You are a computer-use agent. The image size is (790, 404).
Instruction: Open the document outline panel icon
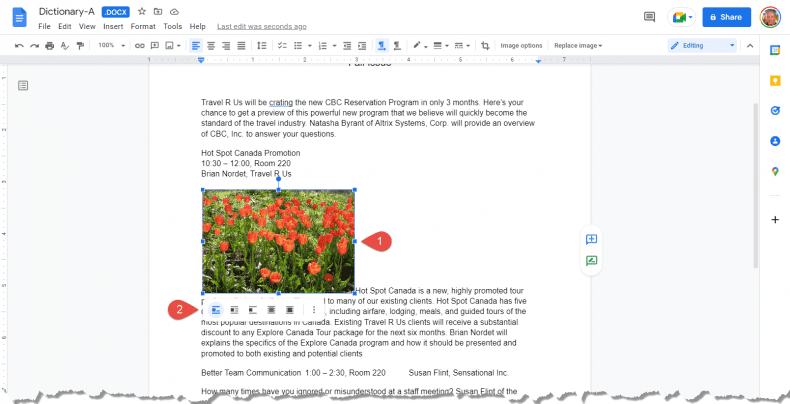point(23,86)
